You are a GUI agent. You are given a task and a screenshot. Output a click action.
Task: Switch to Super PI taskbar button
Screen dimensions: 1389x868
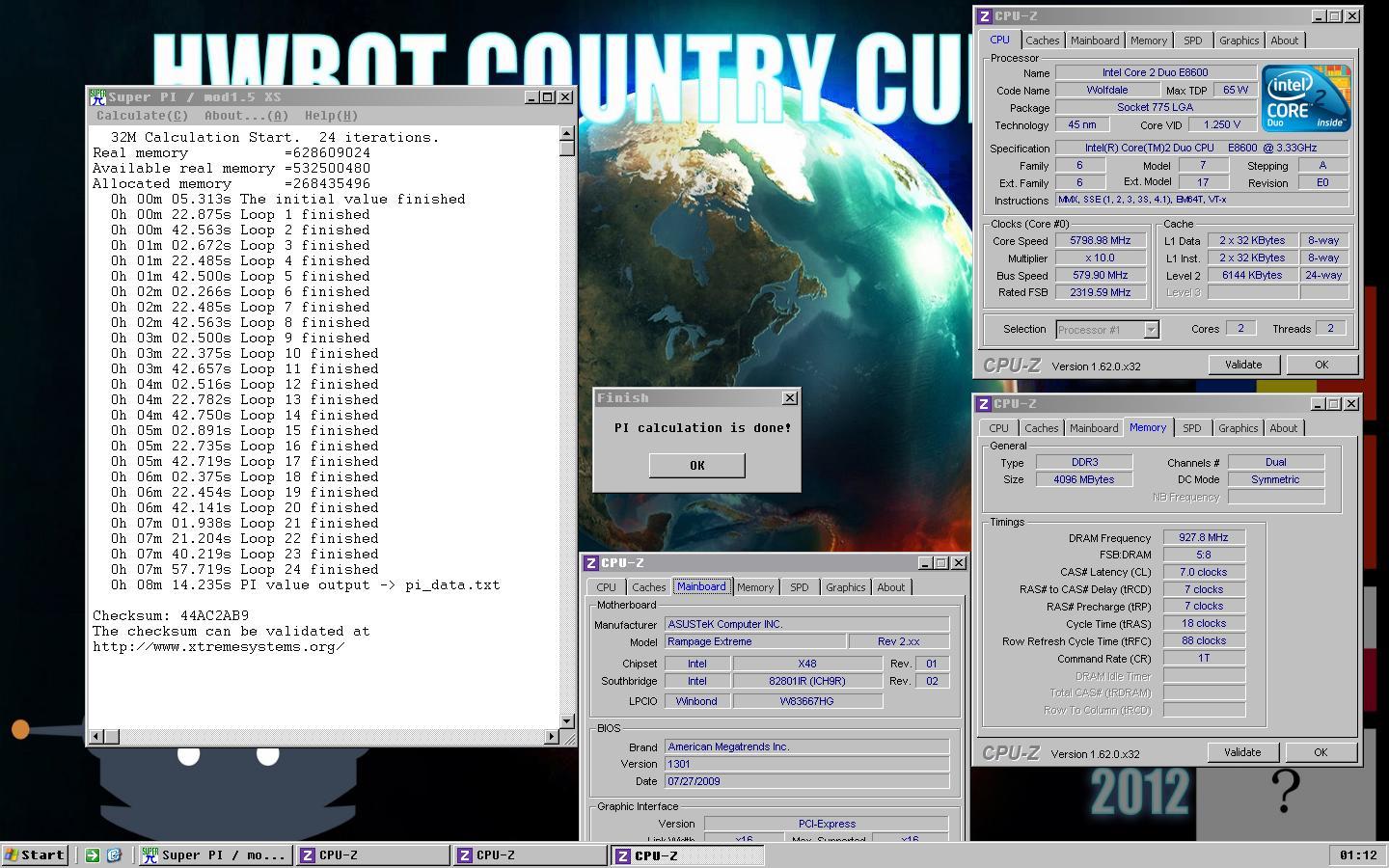pyautogui.click(x=214, y=854)
